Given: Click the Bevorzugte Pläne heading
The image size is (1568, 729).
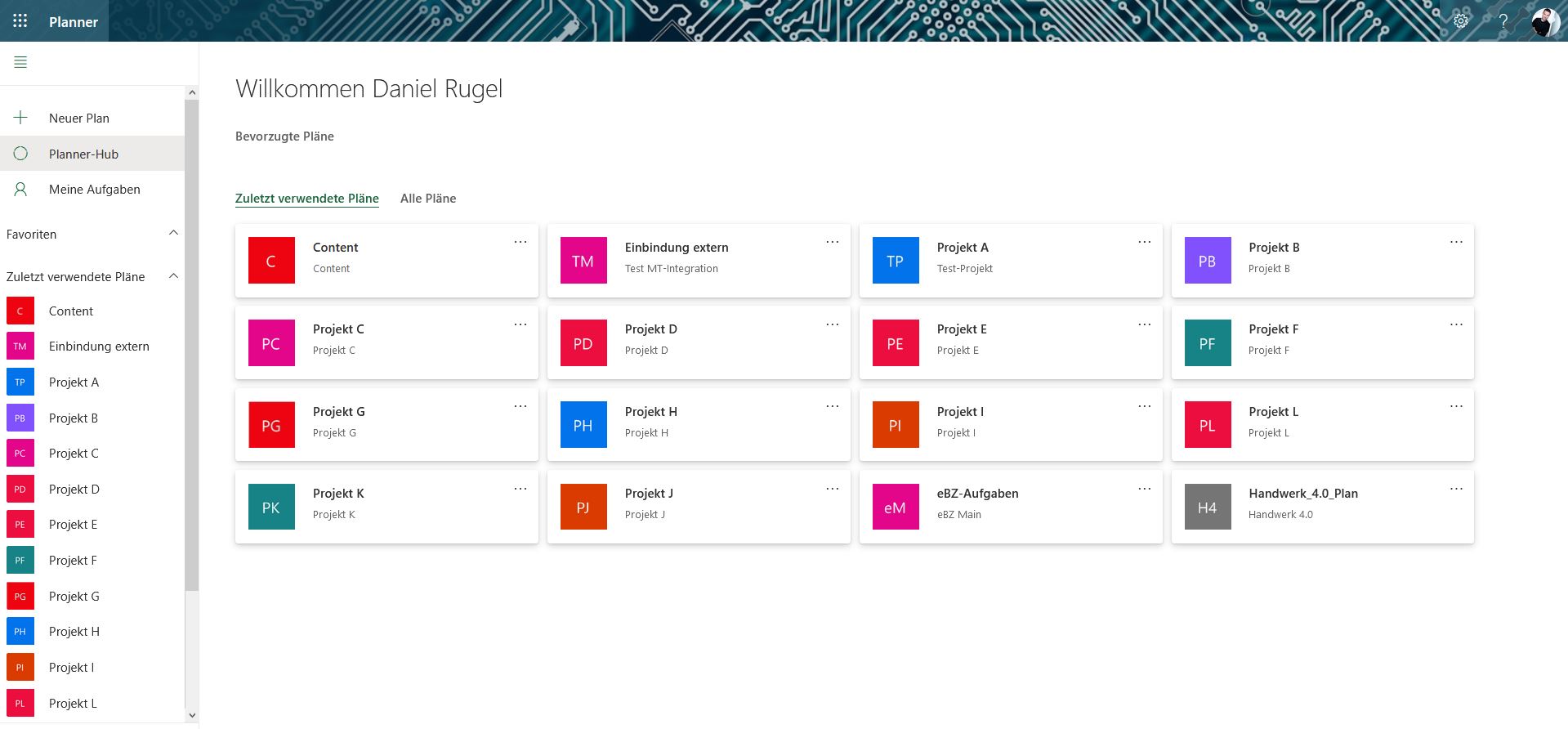Looking at the screenshot, I should (284, 136).
